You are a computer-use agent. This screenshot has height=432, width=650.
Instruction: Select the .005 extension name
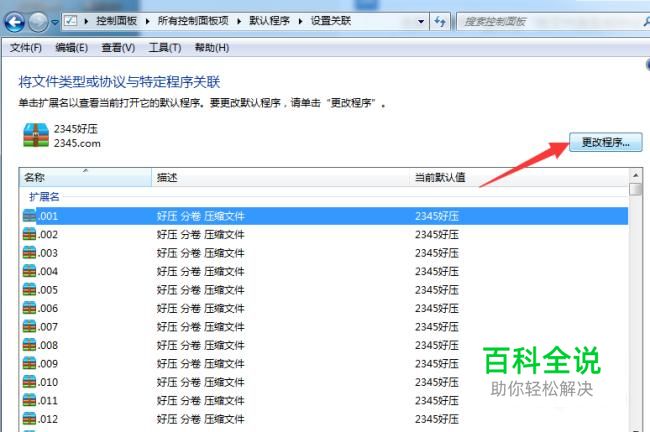(x=48, y=290)
